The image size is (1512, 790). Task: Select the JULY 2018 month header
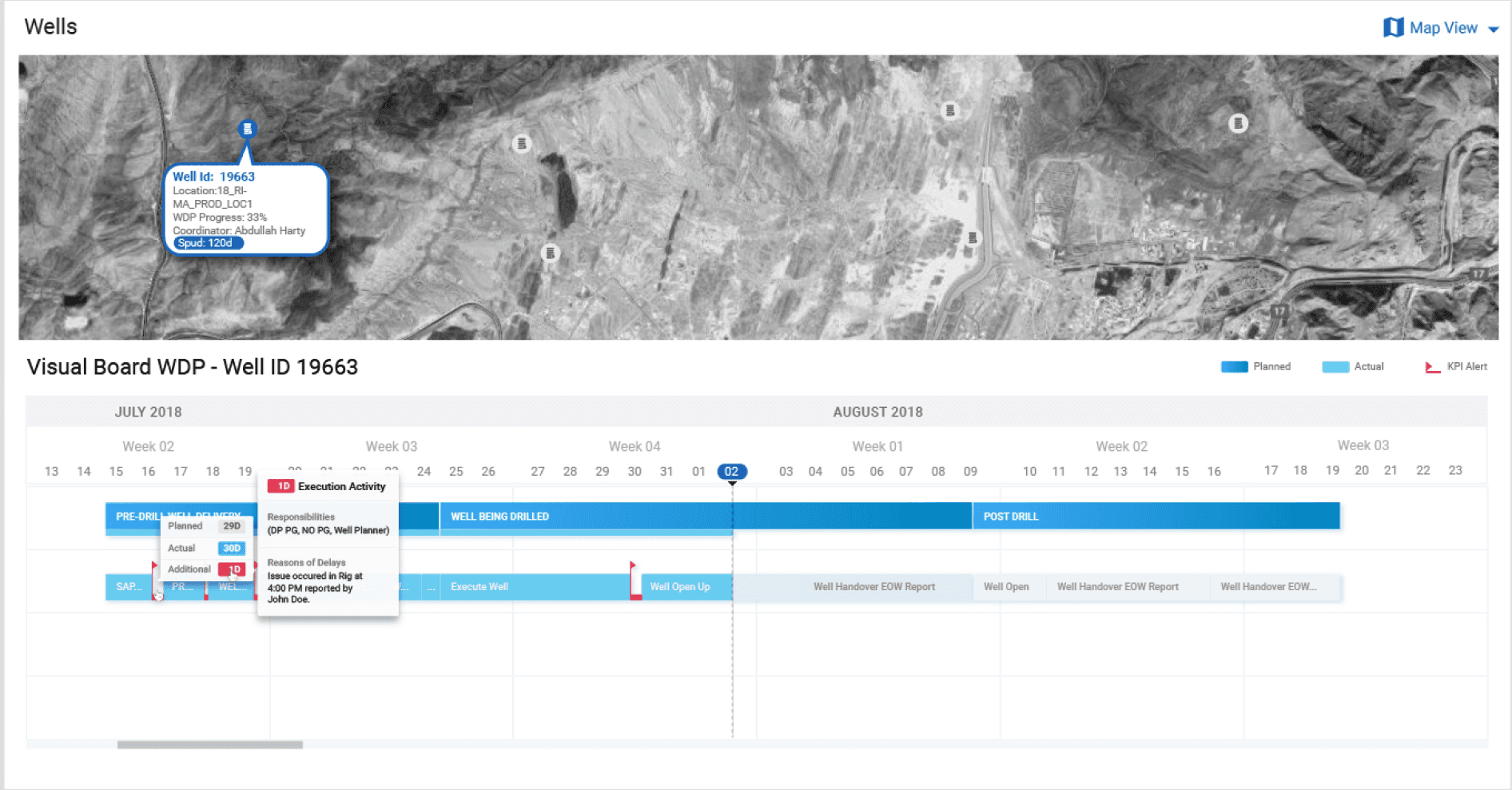tap(147, 412)
